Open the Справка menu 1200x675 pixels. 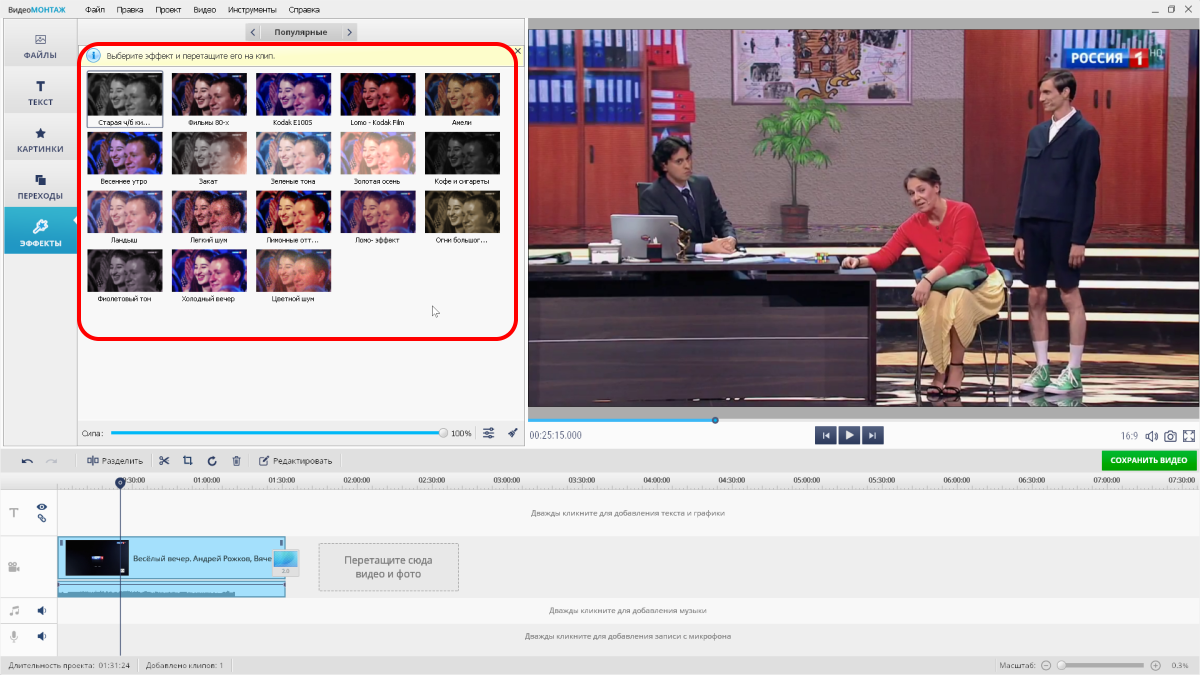[304, 9]
